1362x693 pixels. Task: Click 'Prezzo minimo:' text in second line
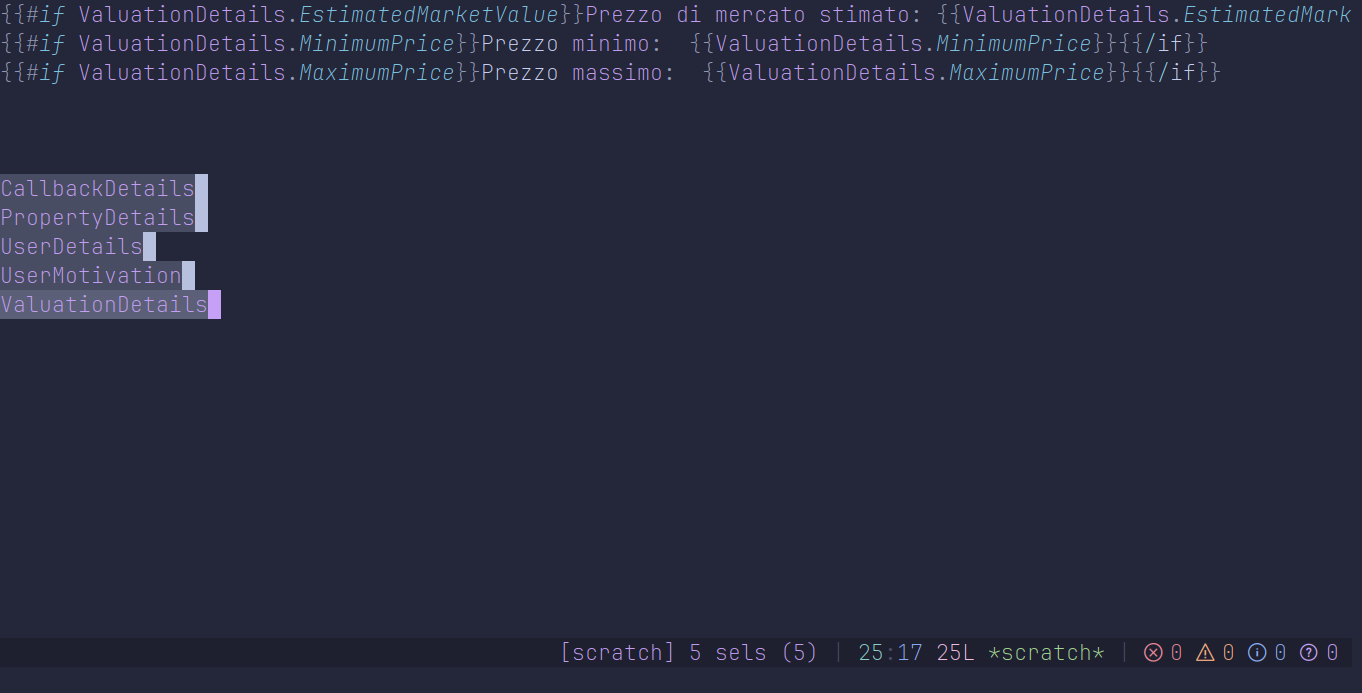click(x=579, y=44)
